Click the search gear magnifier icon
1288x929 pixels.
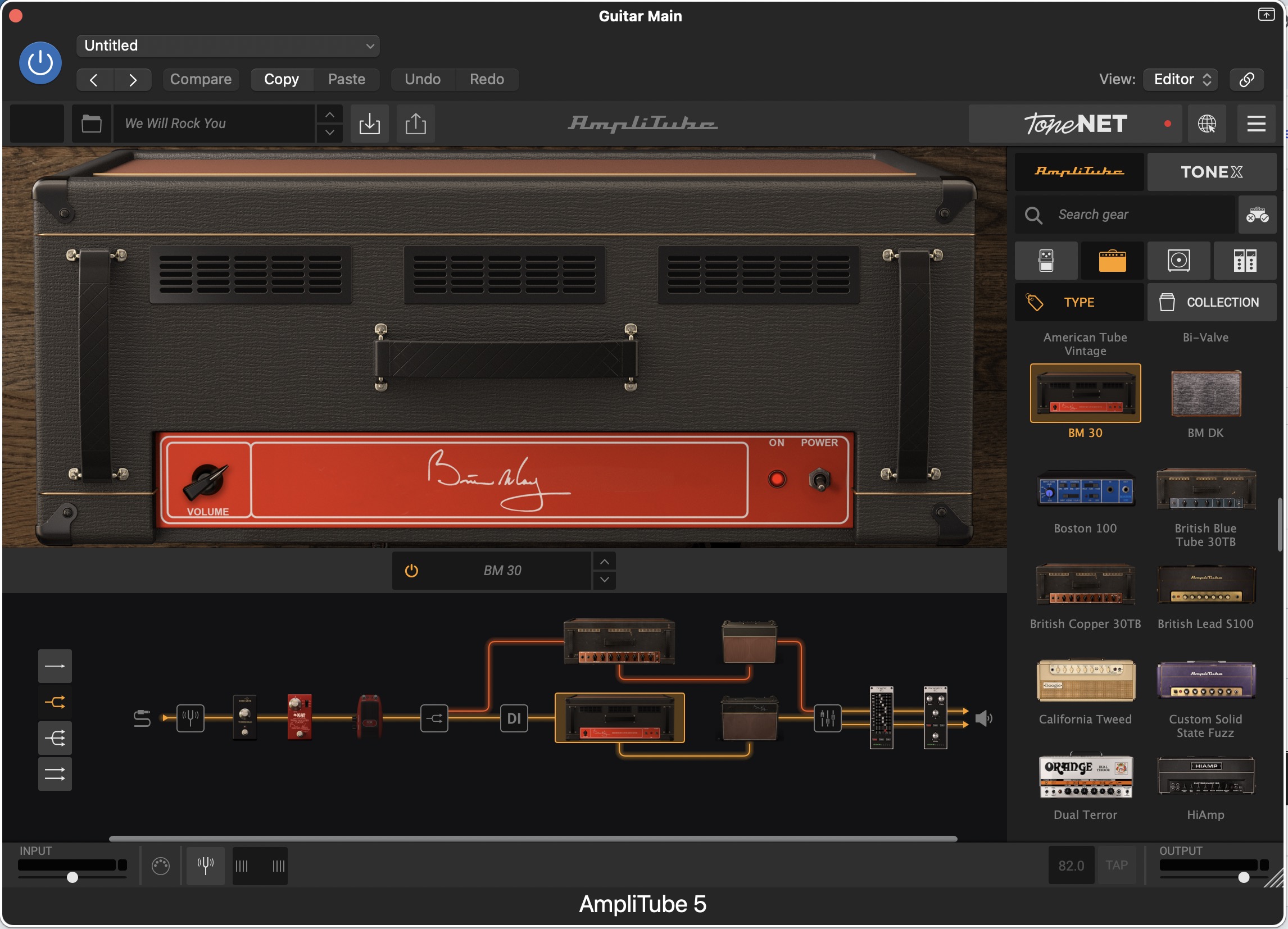tap(1033, 215)
